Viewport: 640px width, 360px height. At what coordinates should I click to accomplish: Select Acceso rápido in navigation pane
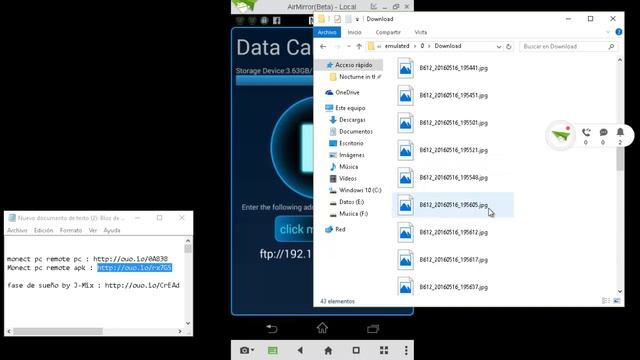pos(353,65)
